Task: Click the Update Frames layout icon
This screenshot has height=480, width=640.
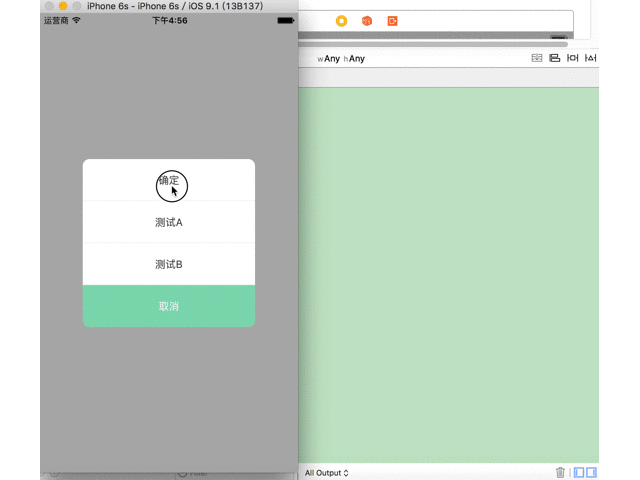Action: pyautogui.click(x=536, y=59)
